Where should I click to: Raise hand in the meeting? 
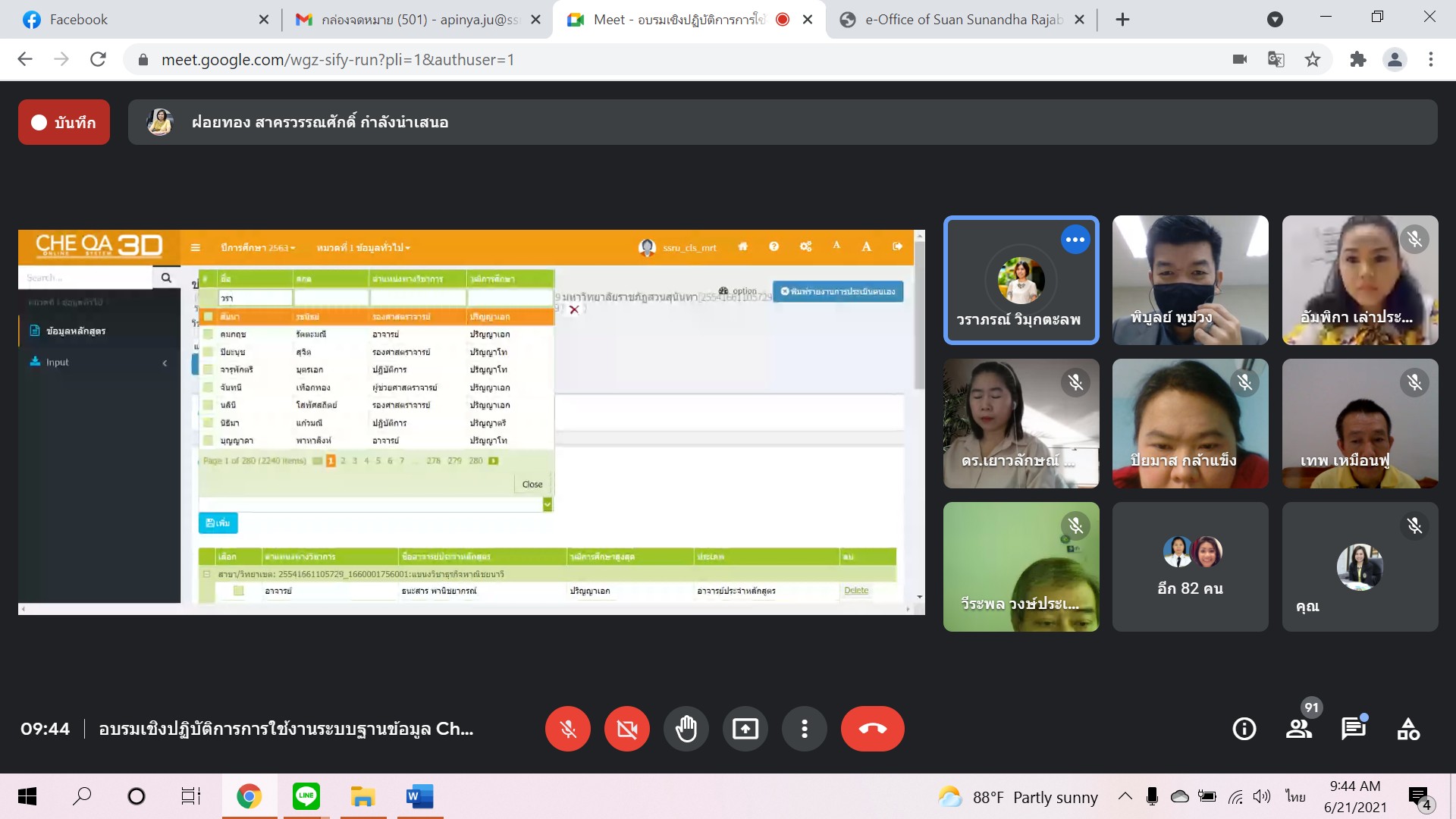click(x=686, y=729)
